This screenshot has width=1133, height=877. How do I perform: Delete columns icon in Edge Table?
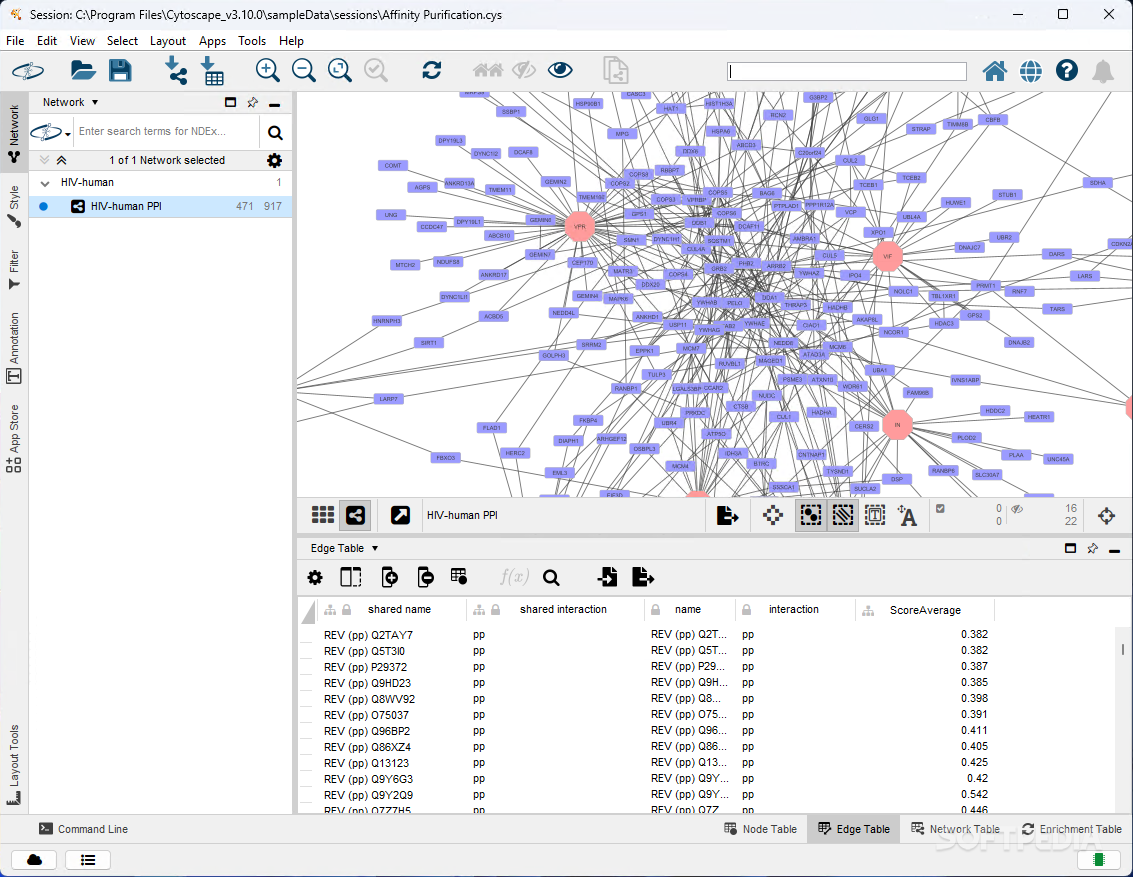click(x=426, y=577)
